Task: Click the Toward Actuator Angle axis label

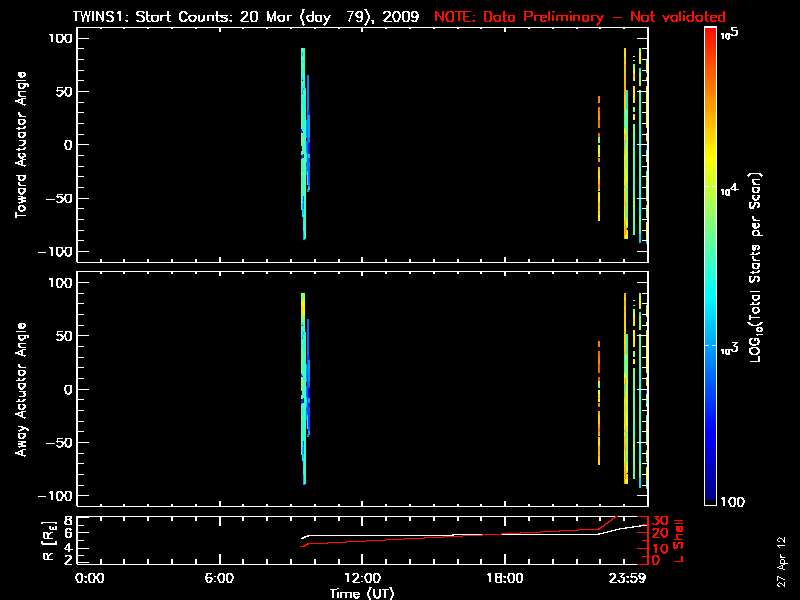Action: 20,145
